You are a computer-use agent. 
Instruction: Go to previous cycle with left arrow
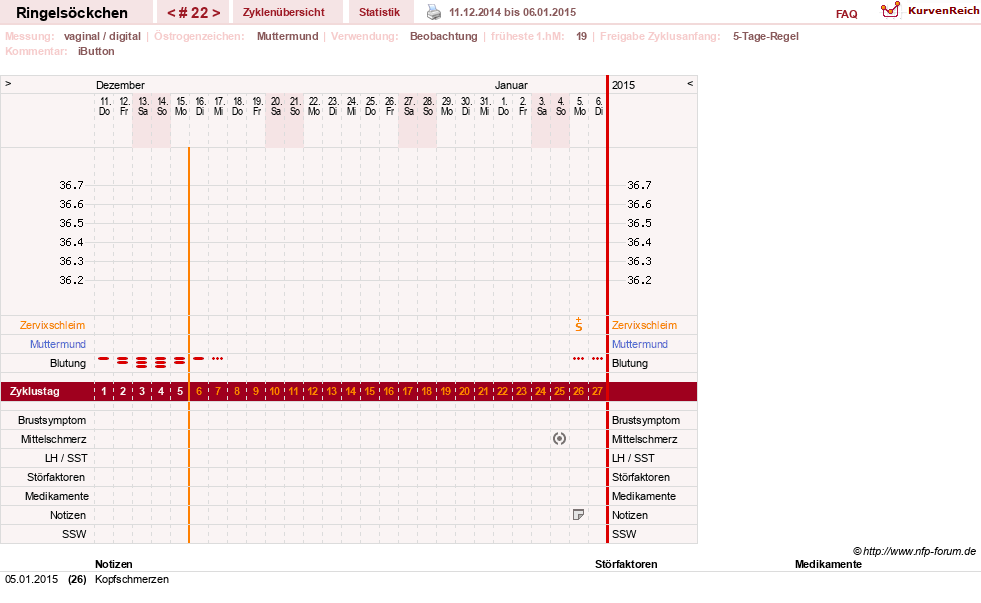pyautogui.click(x=171, y=13)
